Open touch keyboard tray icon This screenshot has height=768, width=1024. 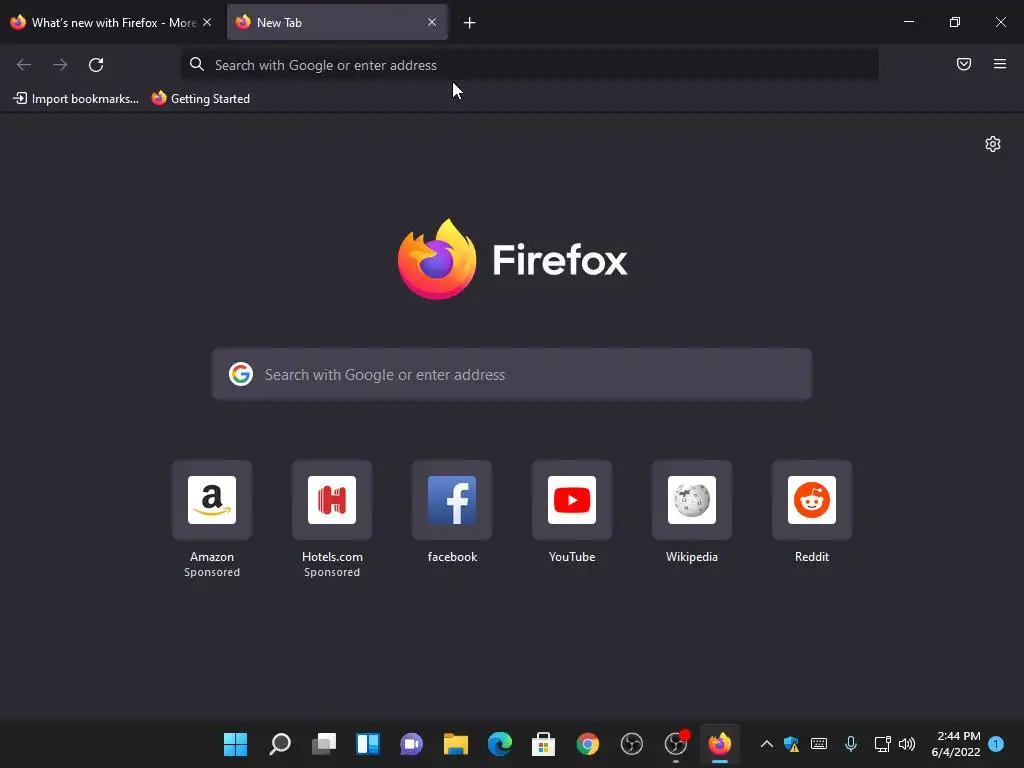tap(819, 744)
